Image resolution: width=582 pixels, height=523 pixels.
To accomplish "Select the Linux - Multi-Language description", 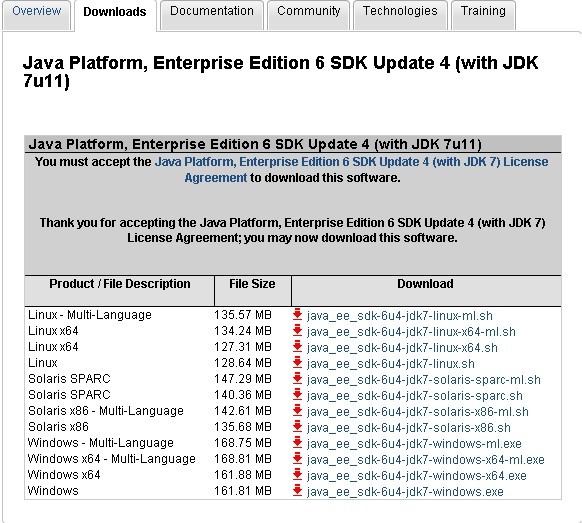I will [x=90, y=315].
